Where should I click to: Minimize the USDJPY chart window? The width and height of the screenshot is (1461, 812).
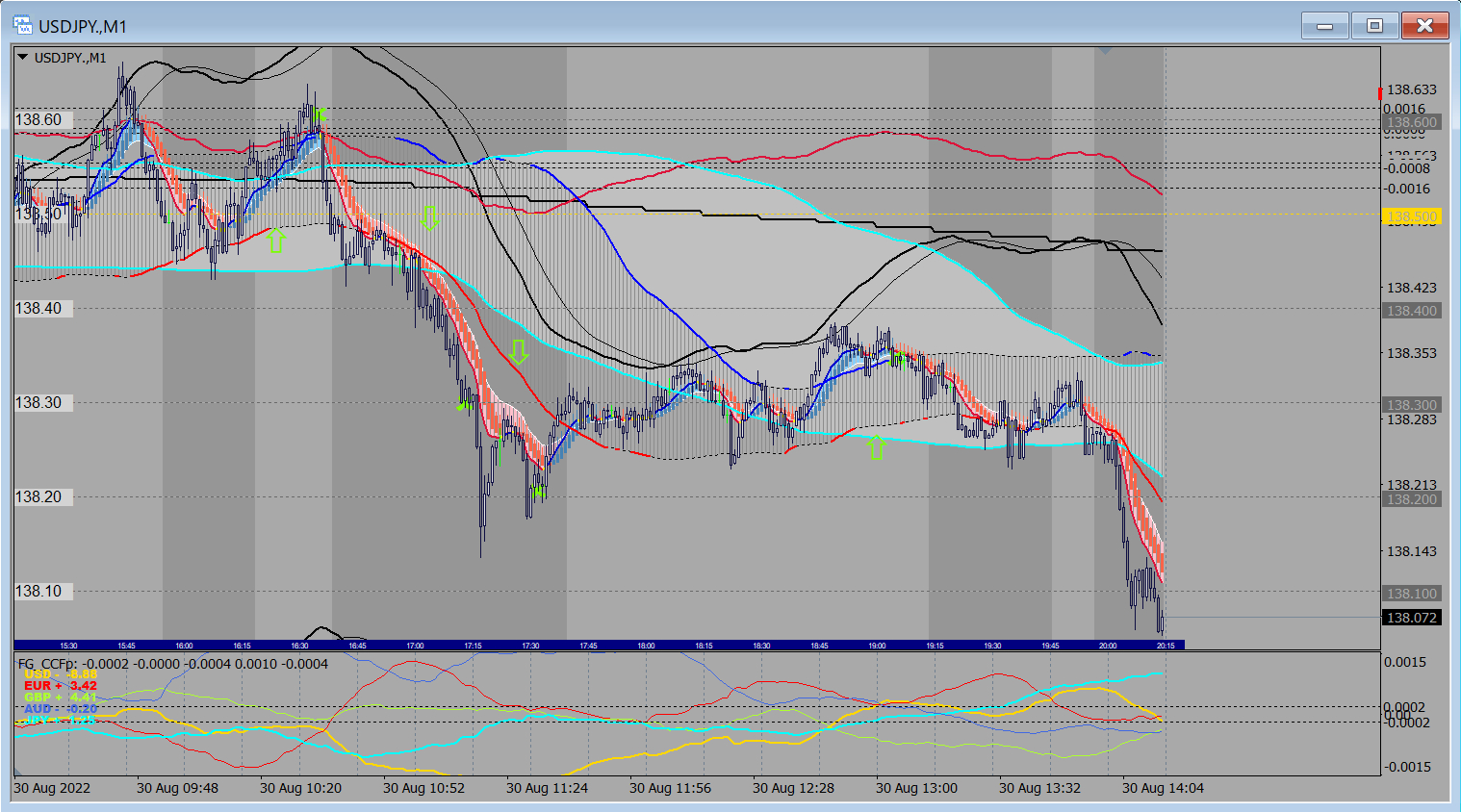pyautogui.click(x=1324, y=26)
